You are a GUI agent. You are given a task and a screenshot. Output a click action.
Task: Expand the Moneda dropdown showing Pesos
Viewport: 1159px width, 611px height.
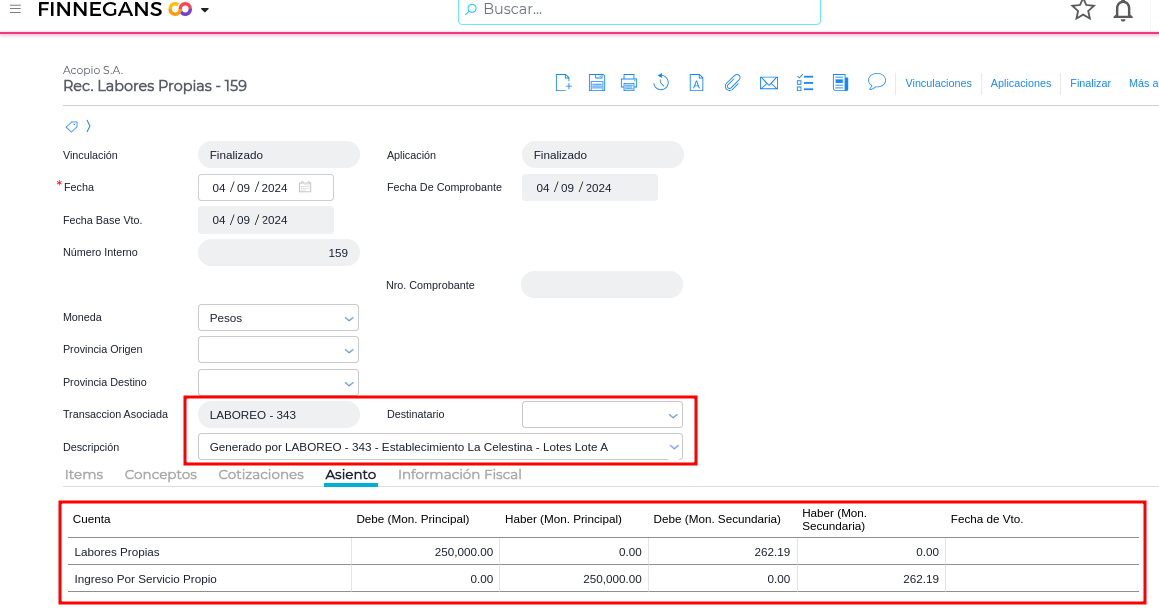[x=279, y=318]
